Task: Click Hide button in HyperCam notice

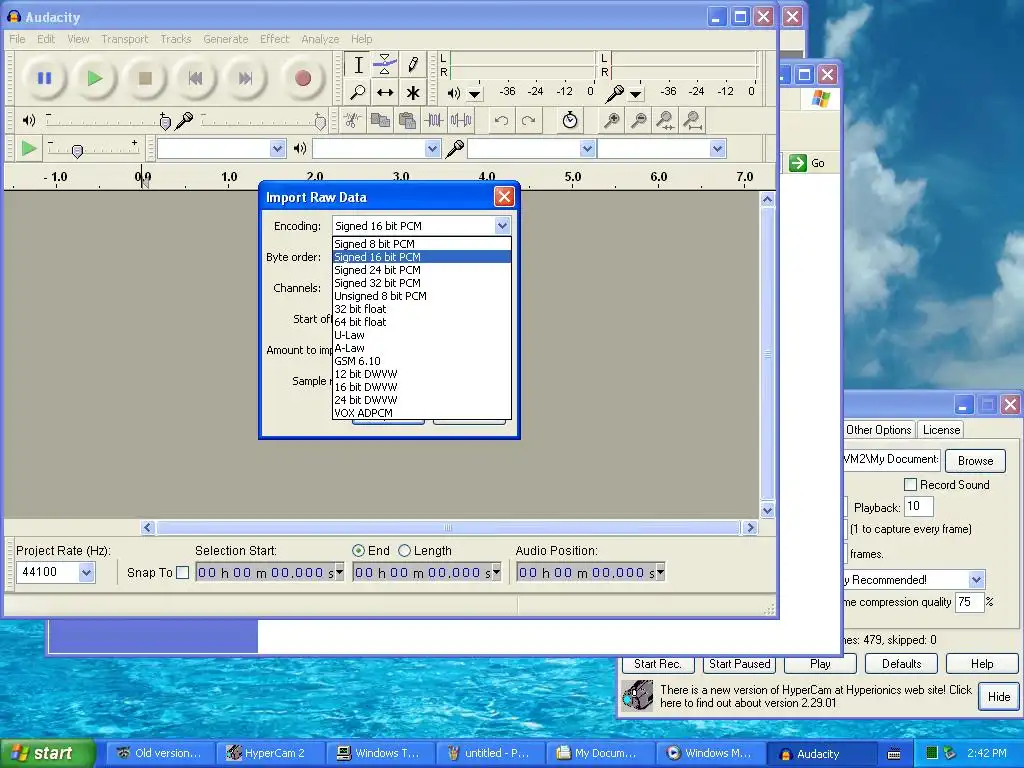Action: click(x=999, y=697)
